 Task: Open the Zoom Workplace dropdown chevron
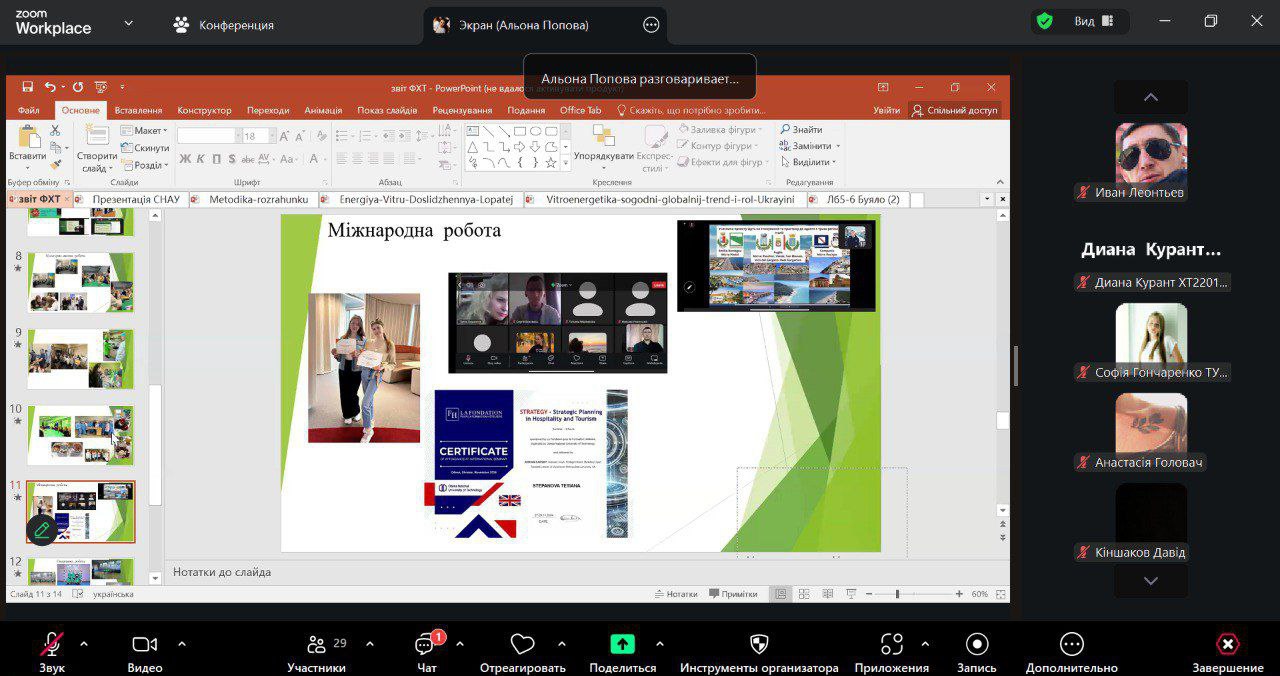(128, 23)
